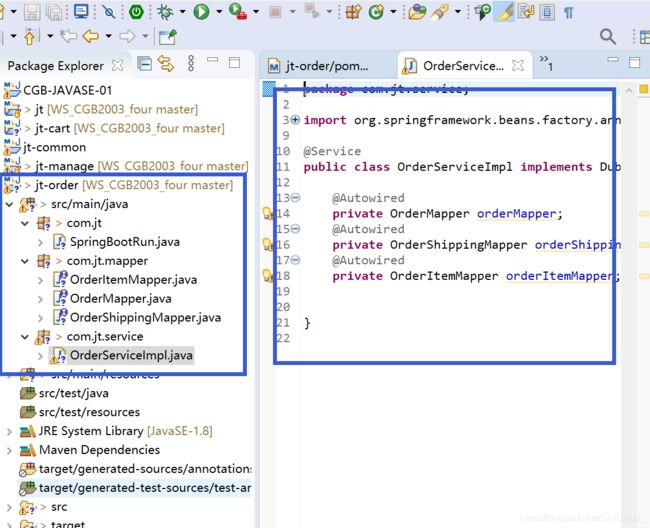Screen dimensions: 650x528
Task: Show hidden editors list »1
Action: click(546, 63)
